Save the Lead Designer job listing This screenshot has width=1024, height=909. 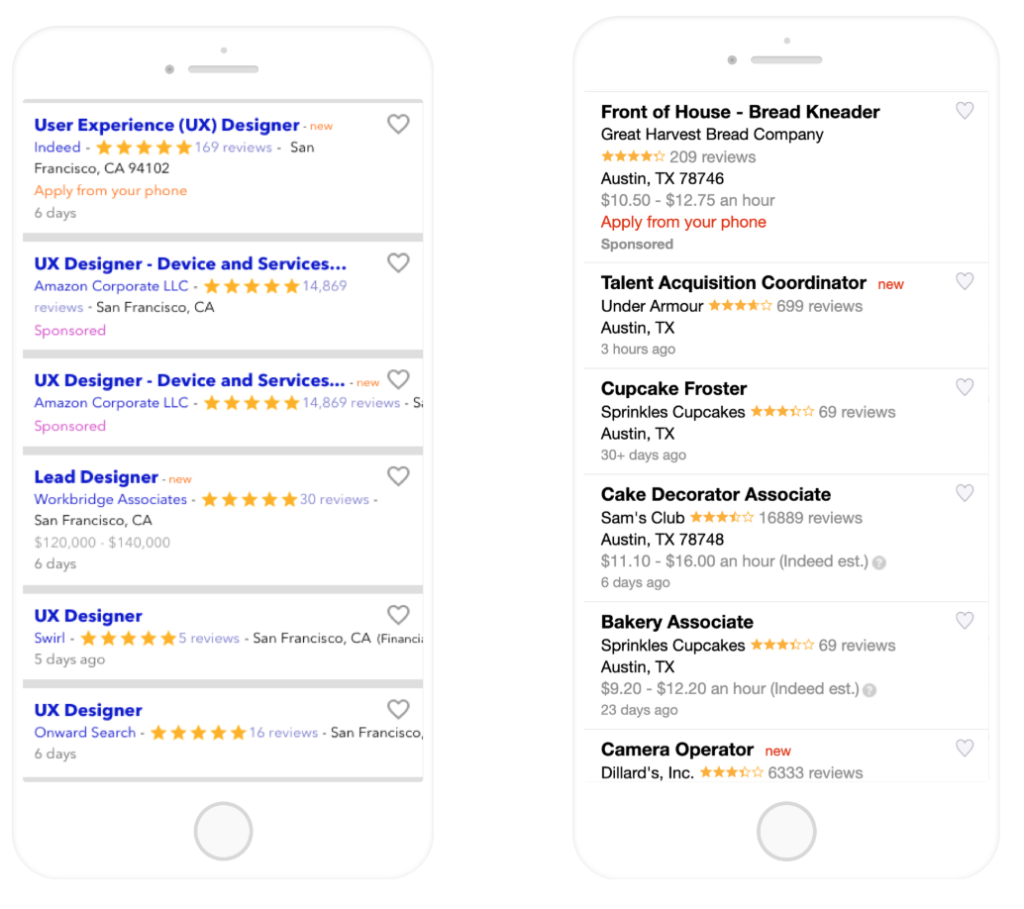coord(398,476)
